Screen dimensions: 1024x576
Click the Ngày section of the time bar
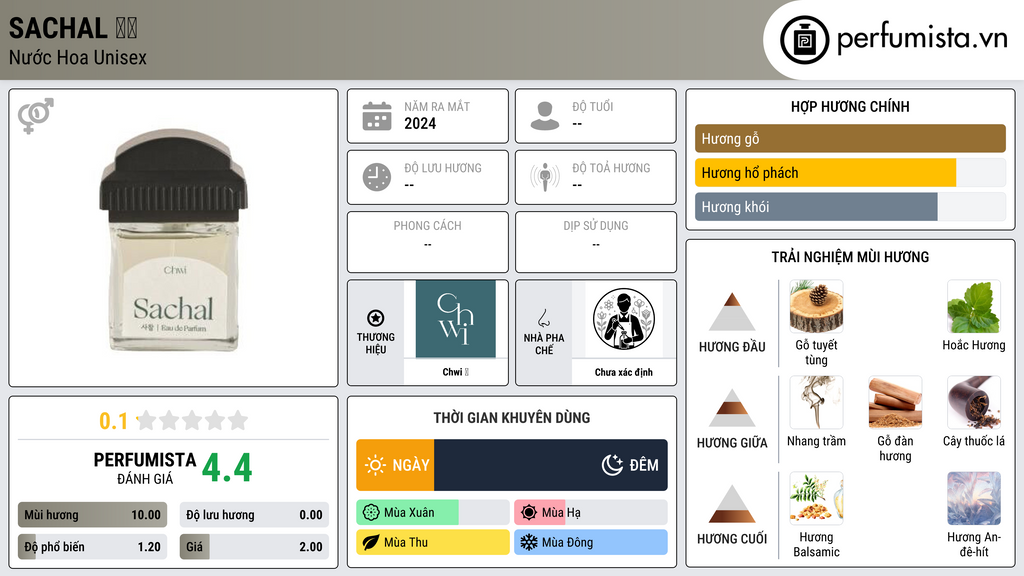tap(395, 465)
